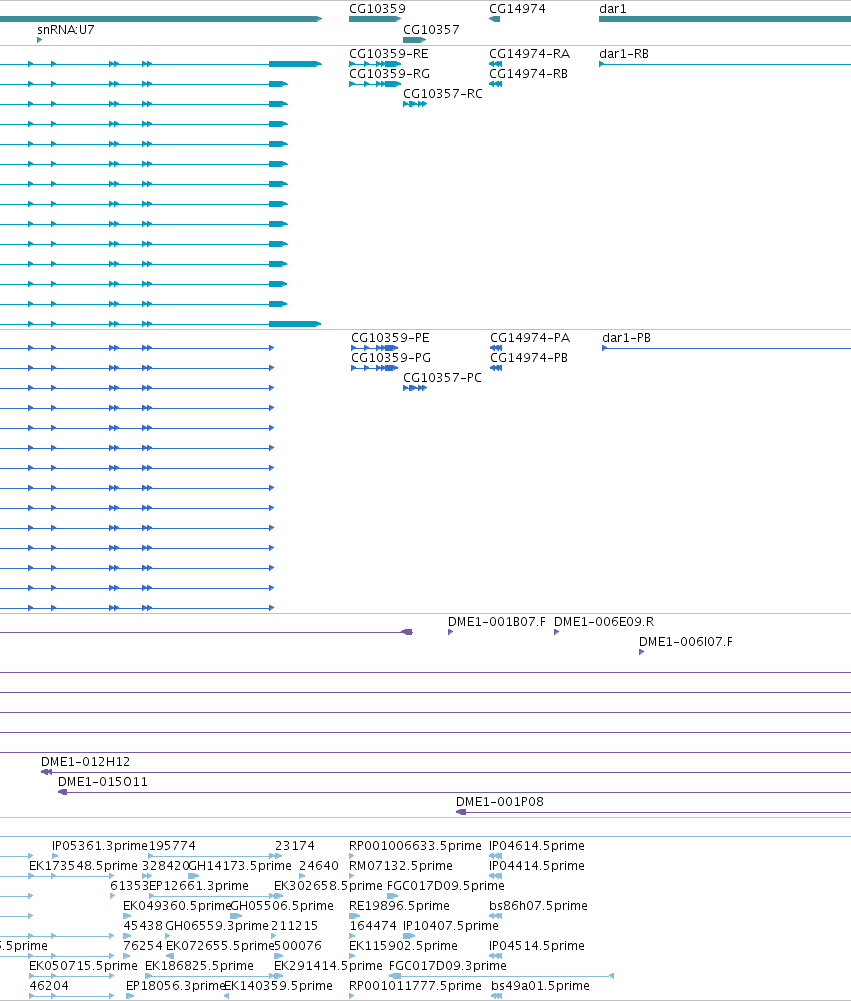851x1001 pixels.
Task: Open EST EK186825.5prime
Action: (x=199, y=966)
